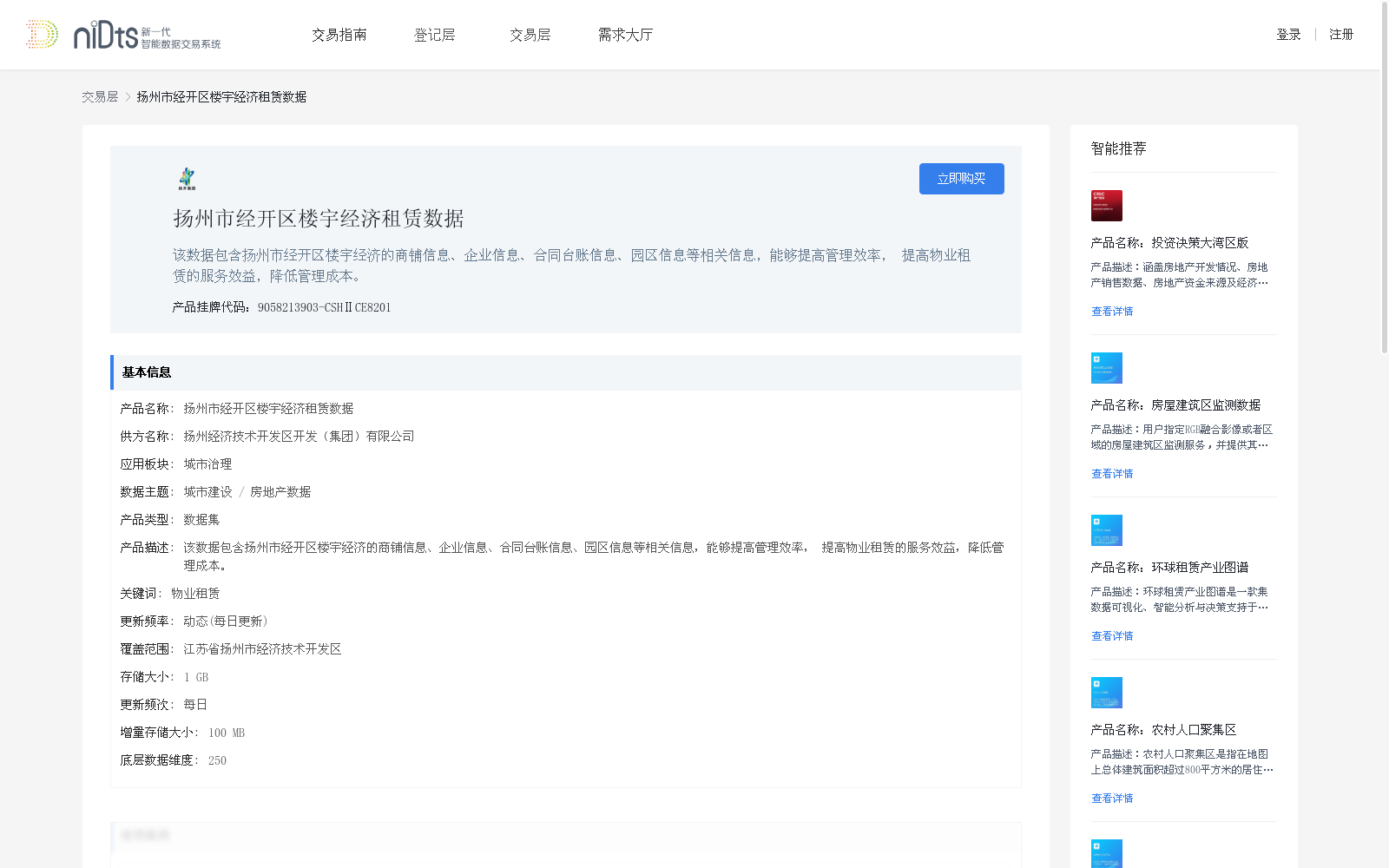Click product name 环球租赁产业图谱

point(1200,568)
